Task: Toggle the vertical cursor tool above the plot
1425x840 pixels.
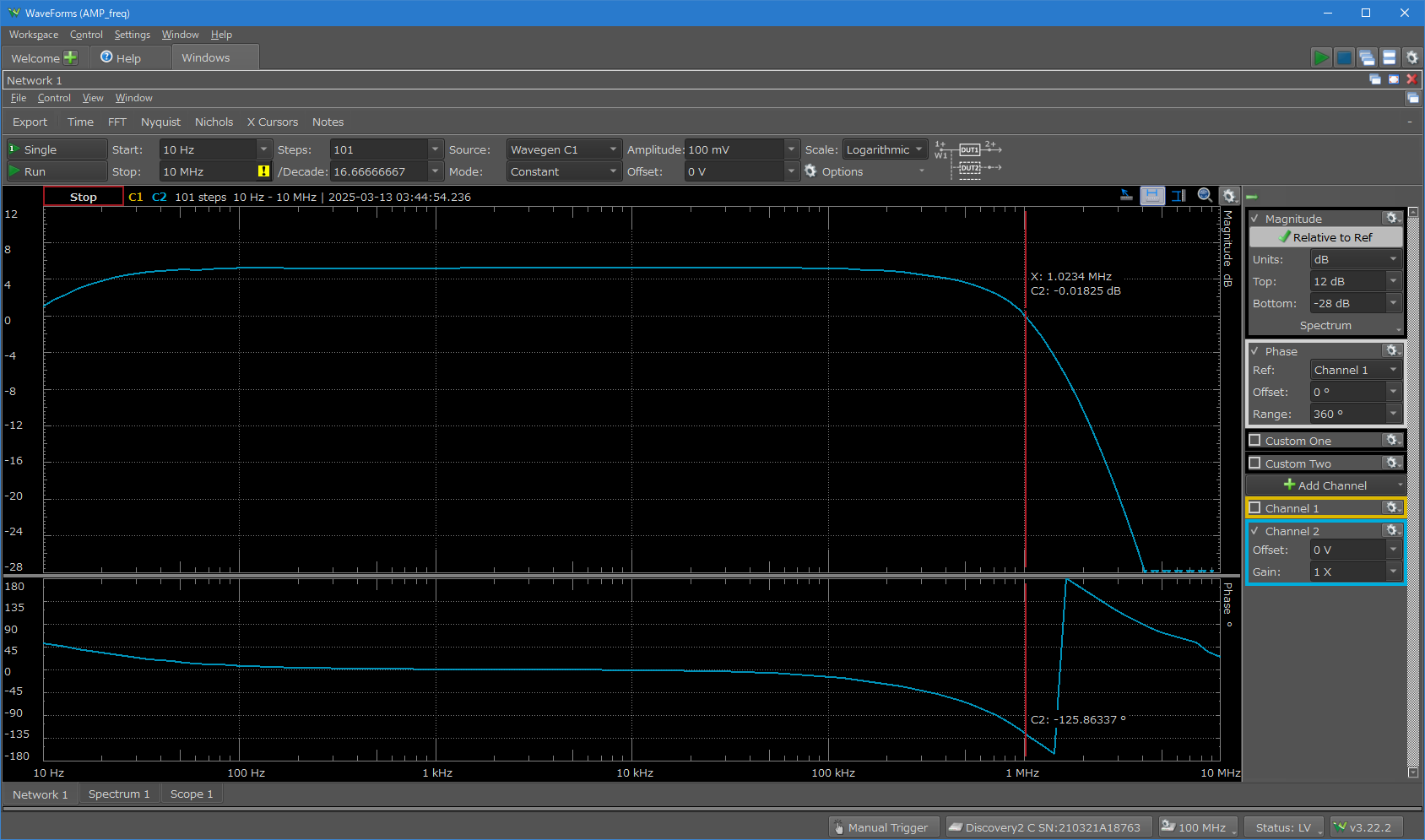Action: 1179,195
